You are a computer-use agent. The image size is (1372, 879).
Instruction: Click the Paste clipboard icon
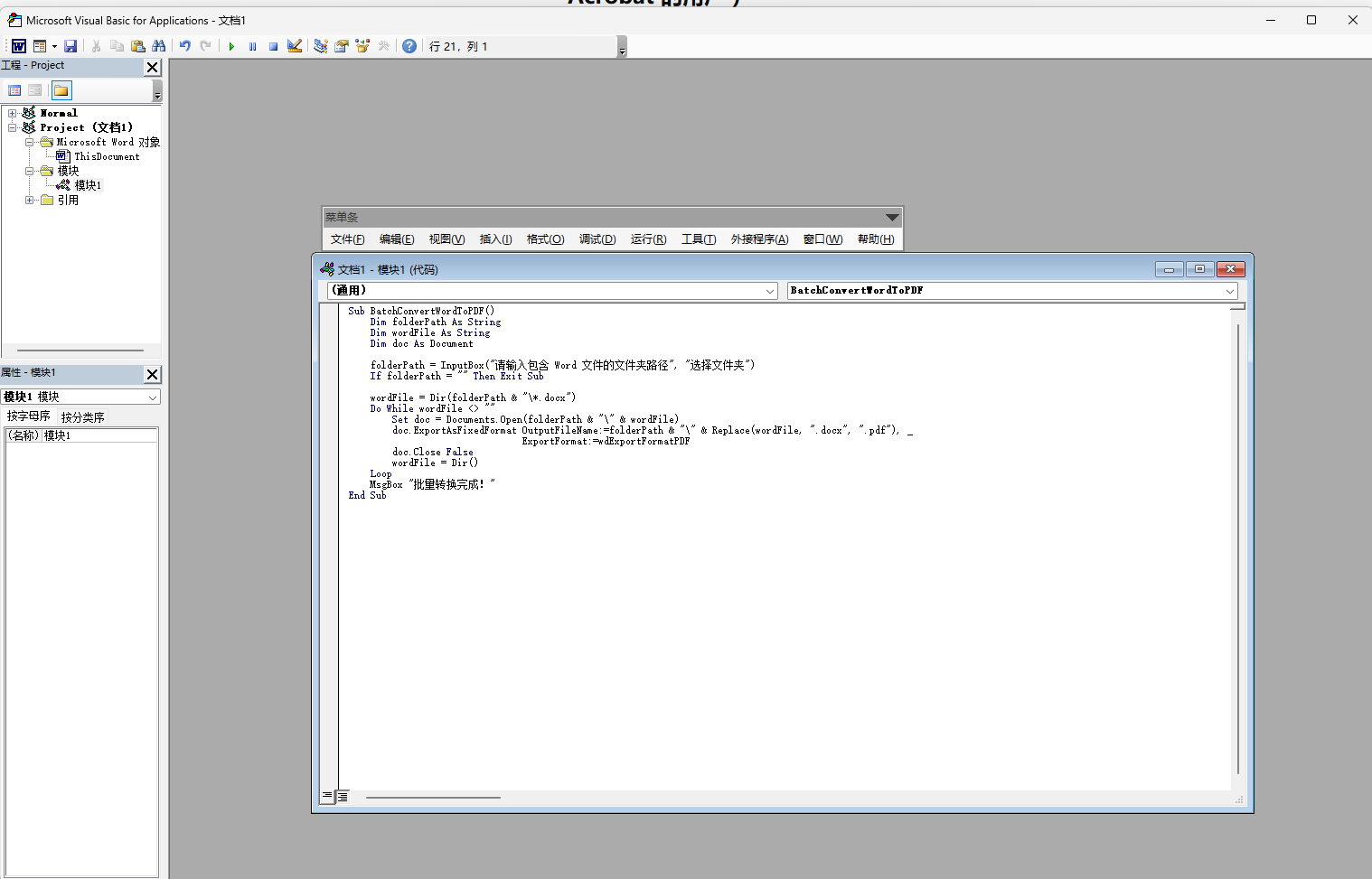pos(137,46)
